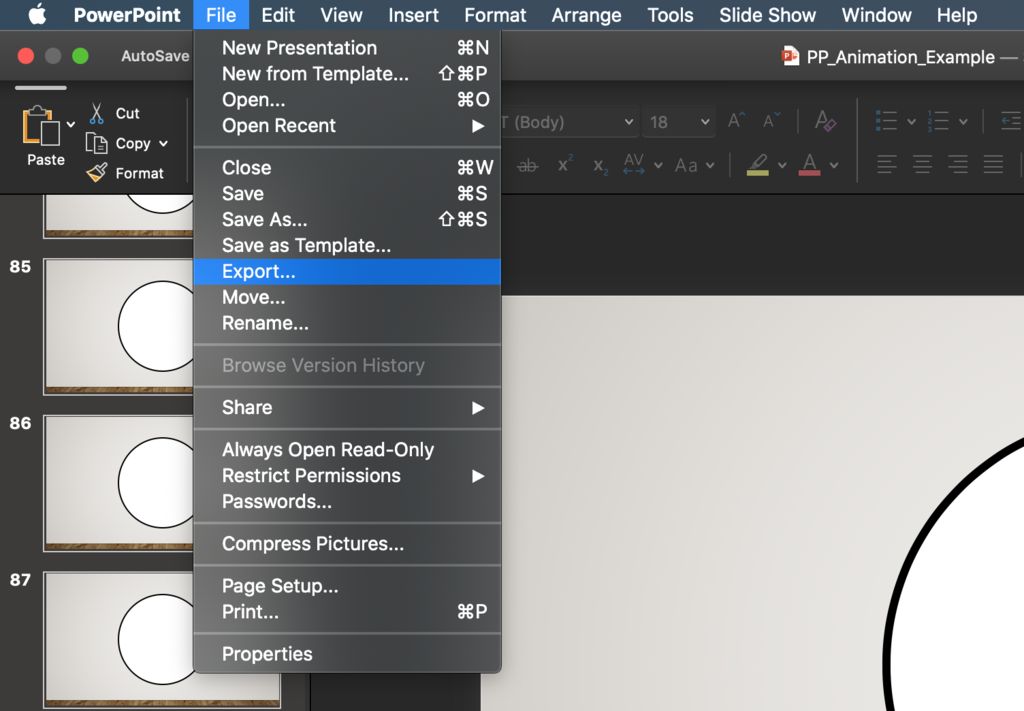Click Change Case Aa icon

pos(686,165)
